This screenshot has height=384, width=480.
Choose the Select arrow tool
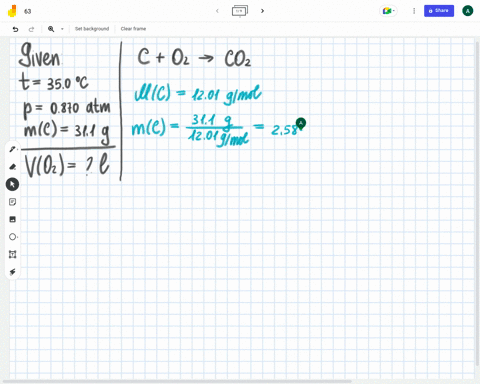12,184
